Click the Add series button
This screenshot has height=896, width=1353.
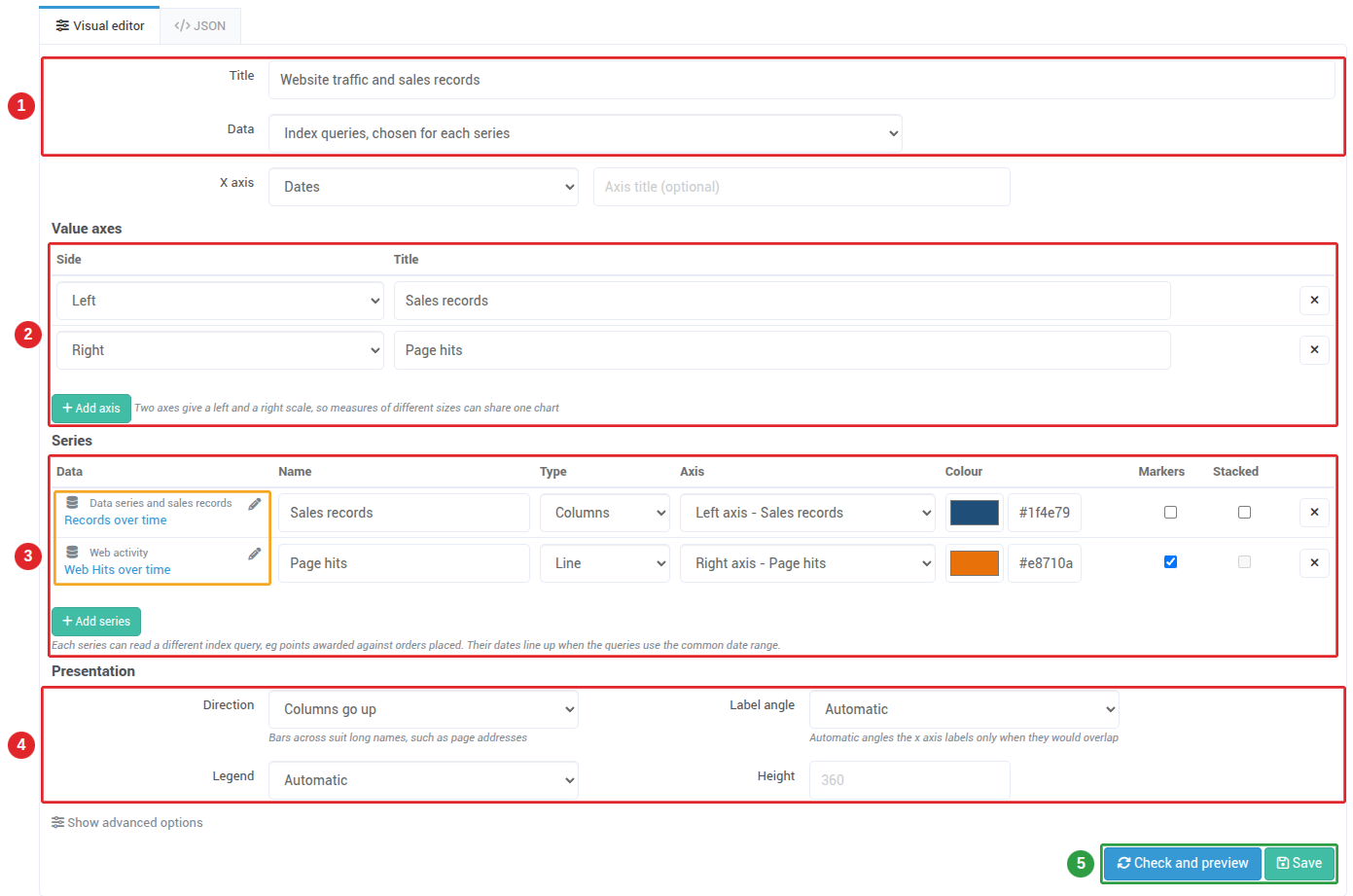(96, 622)
